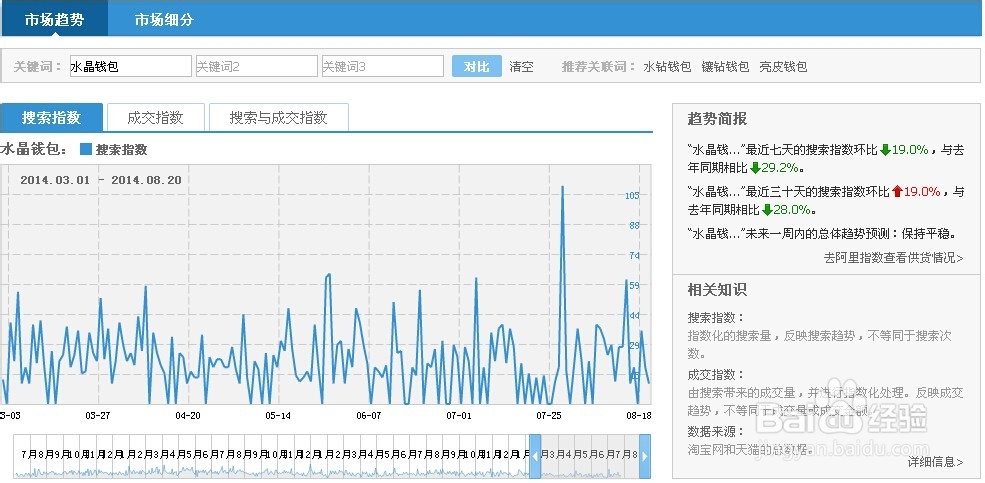Switch to the 市场趋势 tab

54,19
